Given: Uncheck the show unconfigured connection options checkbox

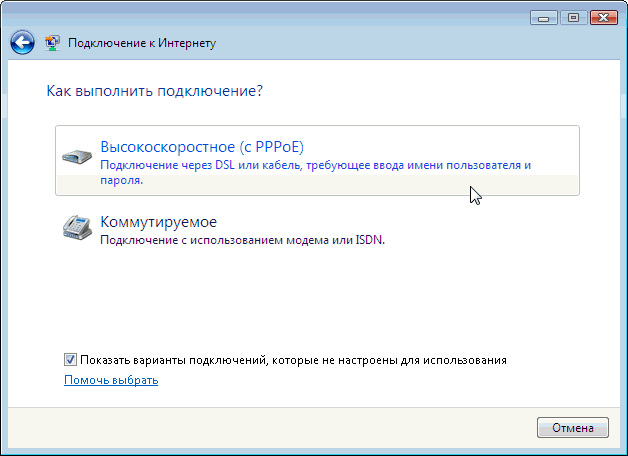Looking at the screenshot, I should [x=70, y=360].
